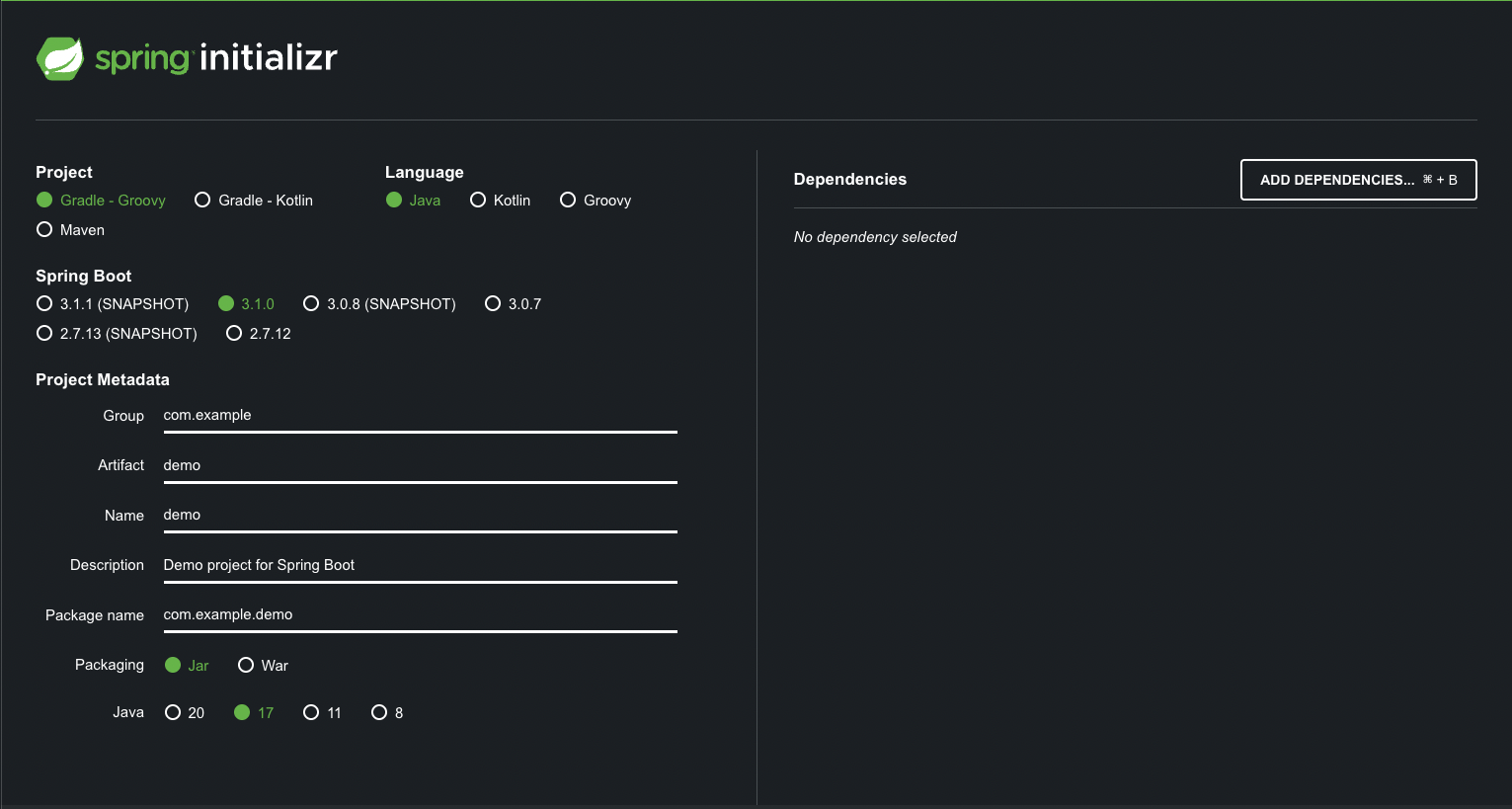Image resolution: width=1512 pixels, height=809 pixels.
Task: Open the Add Dependencies dialog
Action: 1358,180
